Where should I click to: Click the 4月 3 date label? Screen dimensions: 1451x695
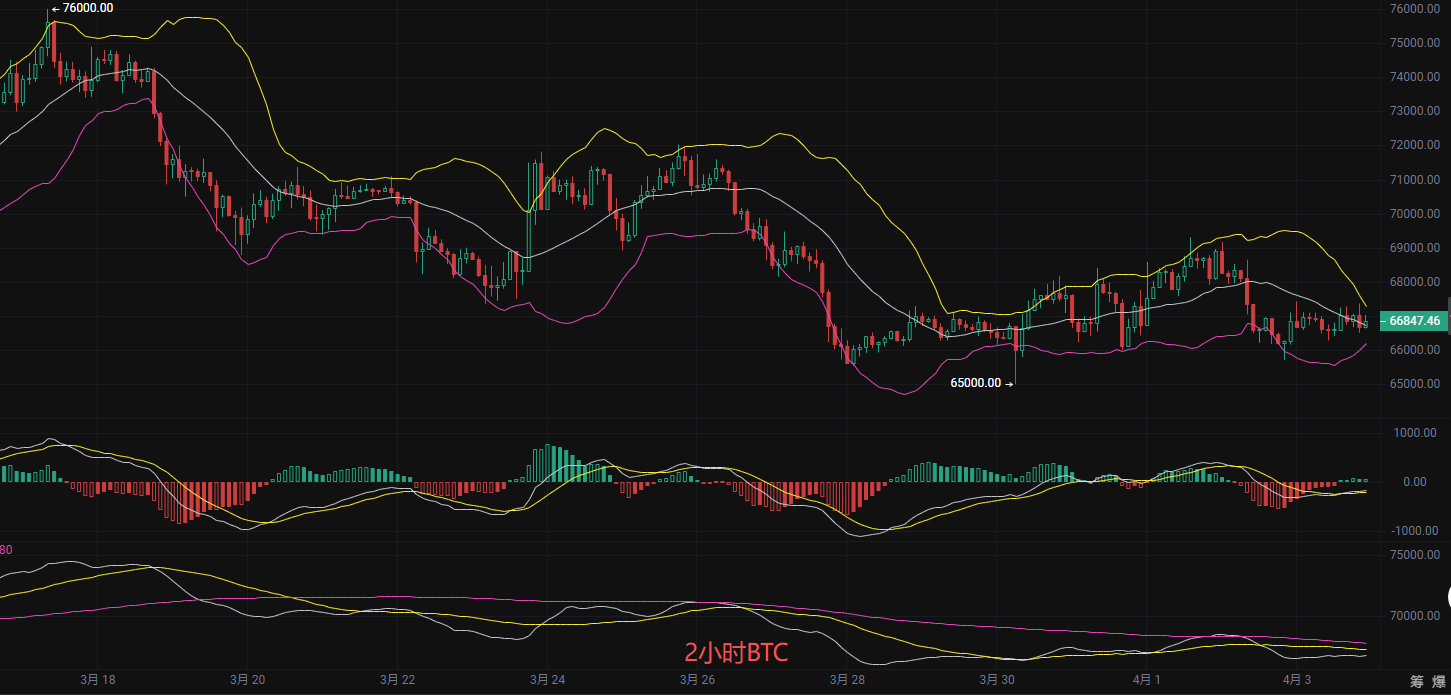tap(1297, 680)
